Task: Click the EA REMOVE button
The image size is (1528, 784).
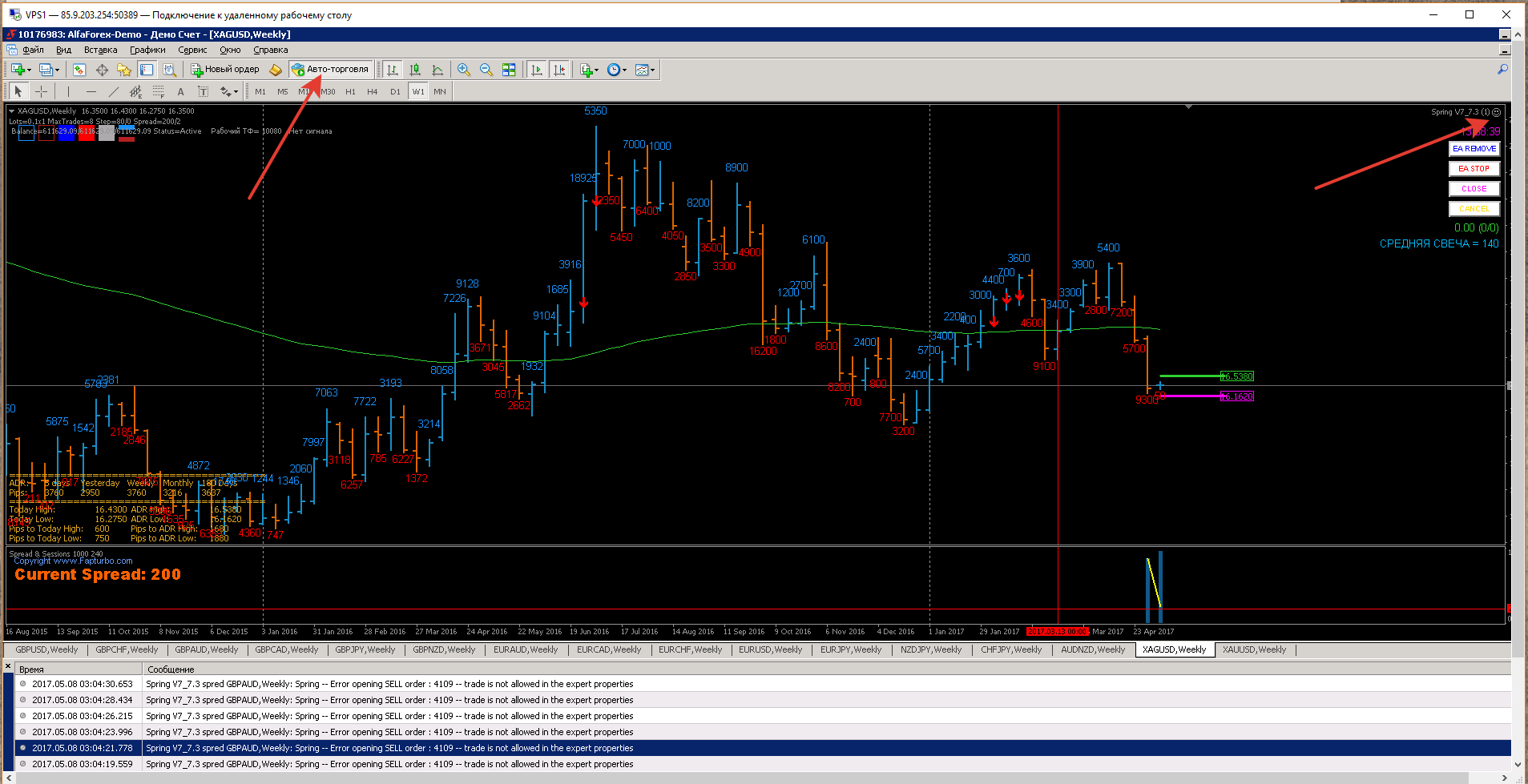Action: pos(1474,149)
